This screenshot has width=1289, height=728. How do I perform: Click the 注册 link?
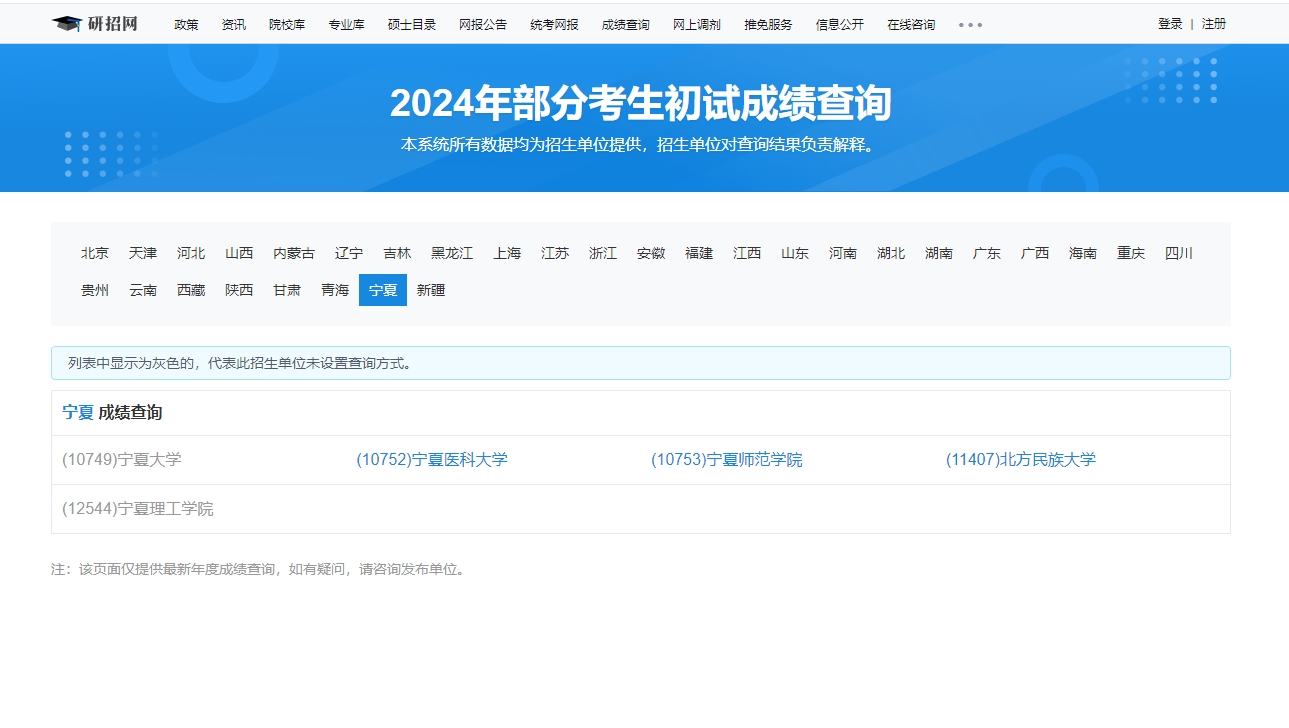tap(1214, 24)
